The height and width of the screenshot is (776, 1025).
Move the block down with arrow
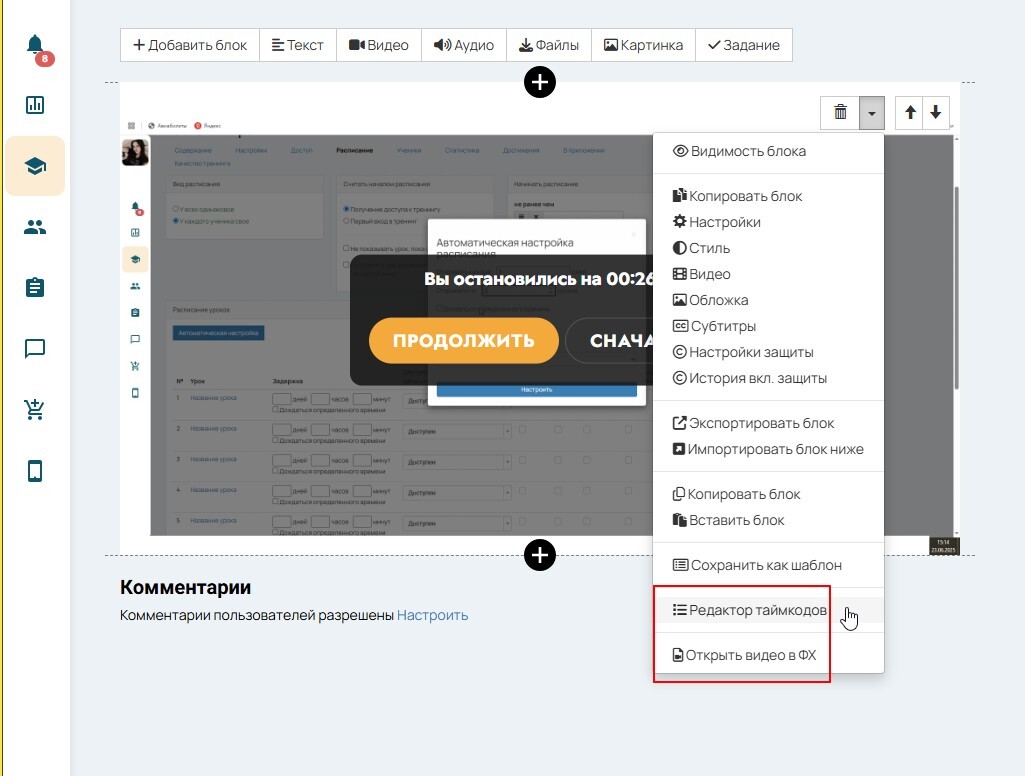coord(935,113)
